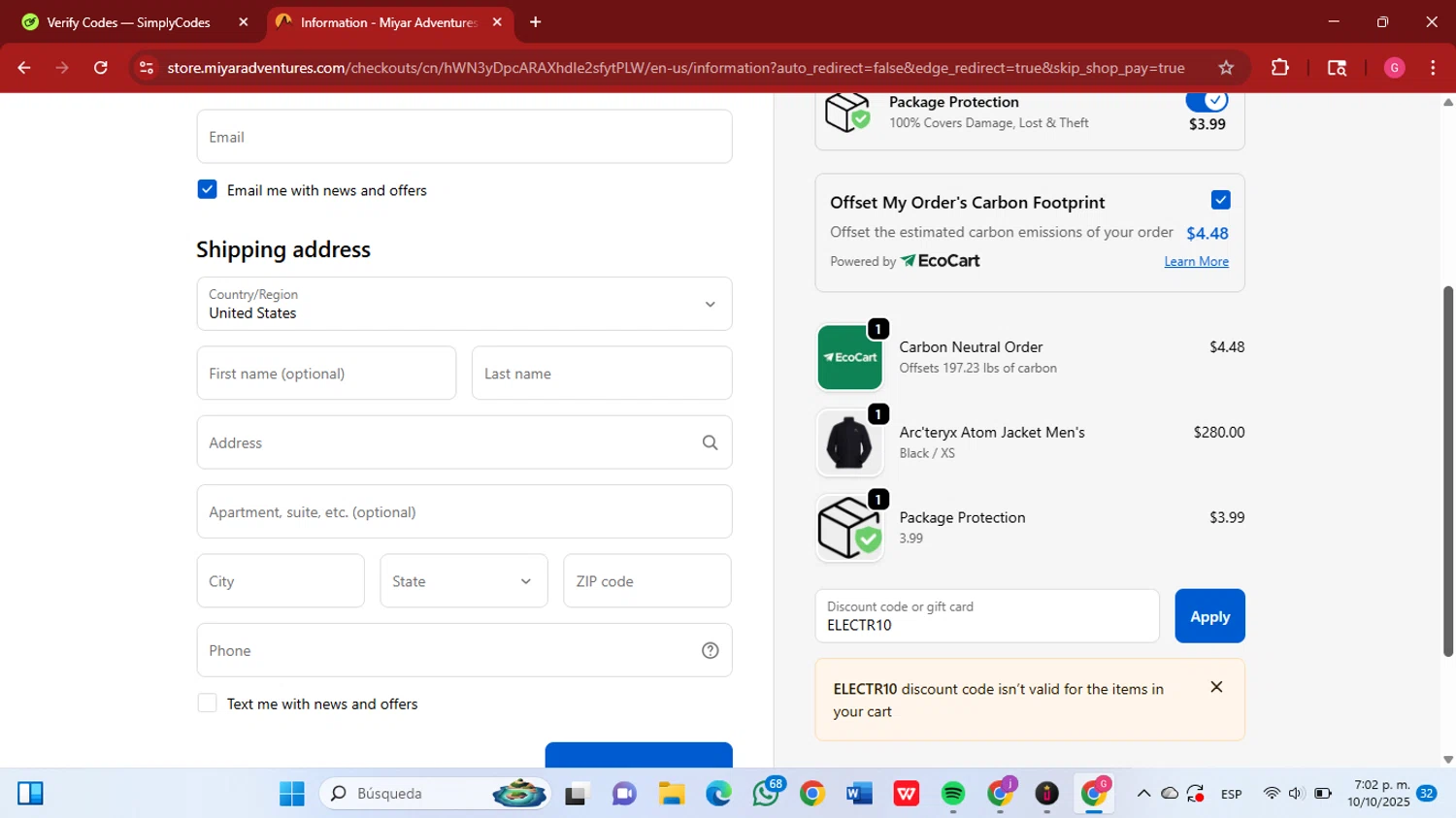Open site information icon in address bar
This screenshot has height=818, width=1456.
coord(147,68)
